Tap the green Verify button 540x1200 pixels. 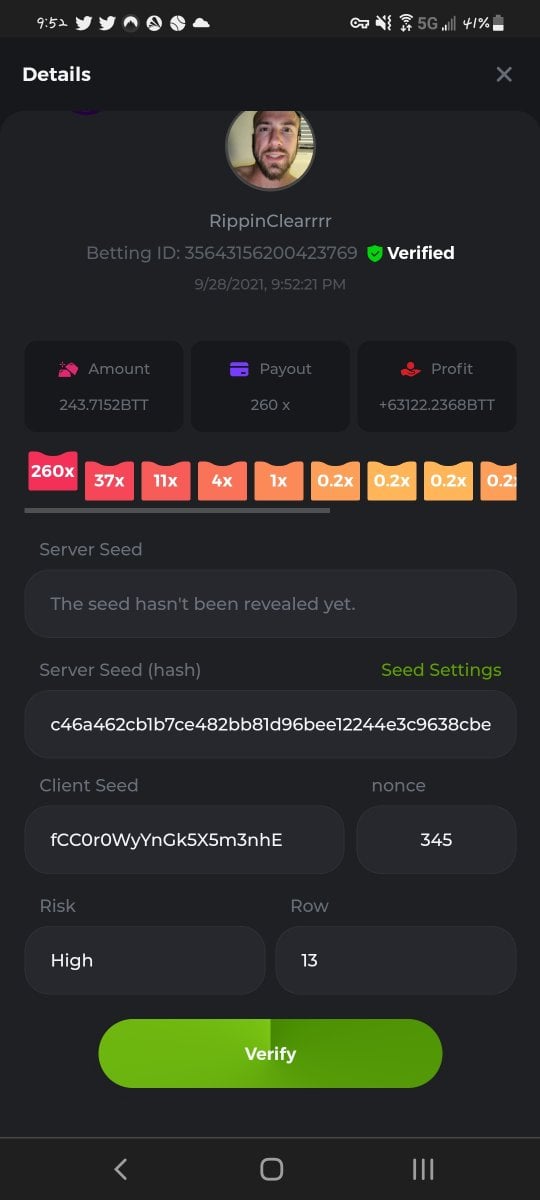tap(270, 1054)
